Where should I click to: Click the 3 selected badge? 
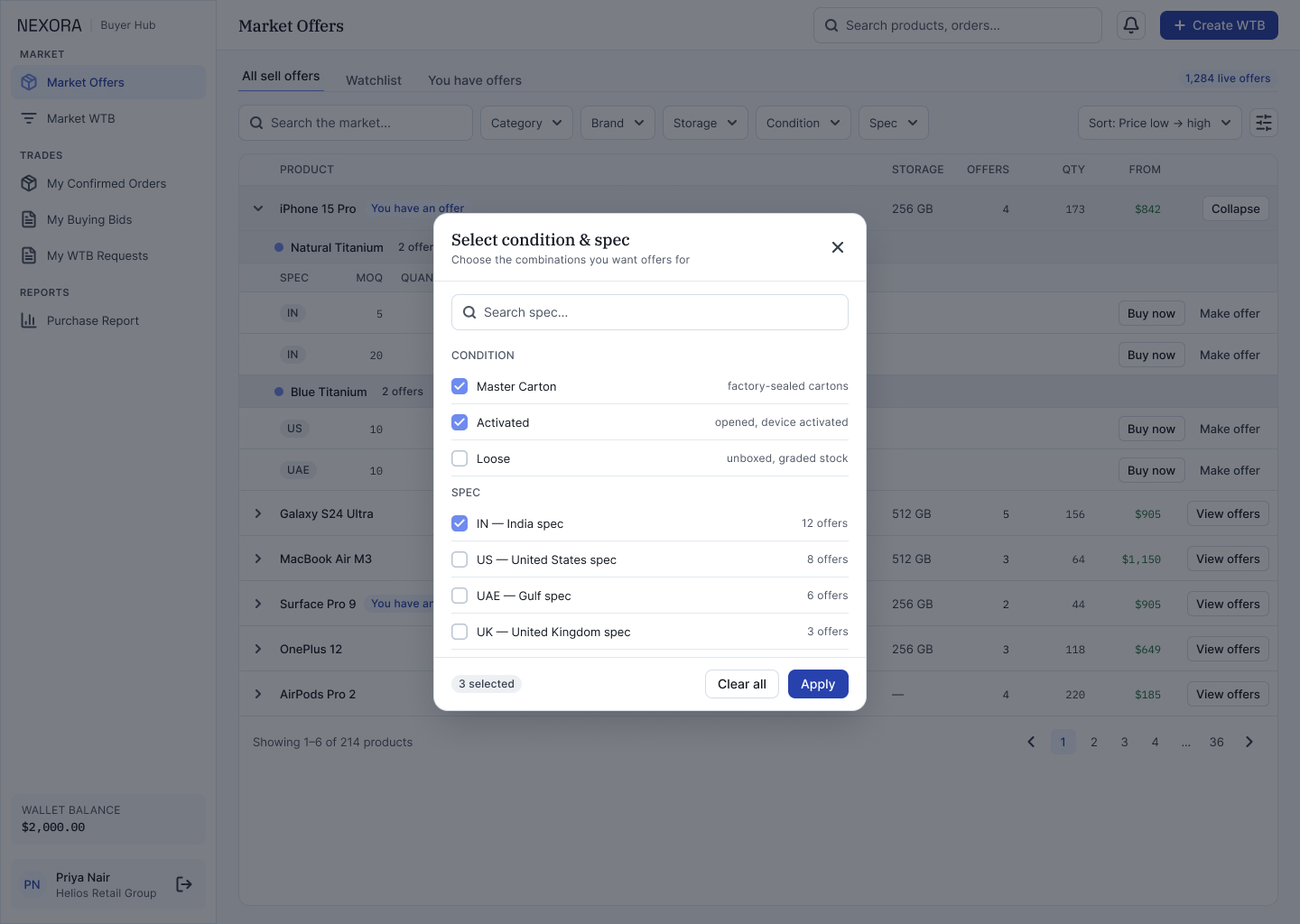tap(487, 684)
